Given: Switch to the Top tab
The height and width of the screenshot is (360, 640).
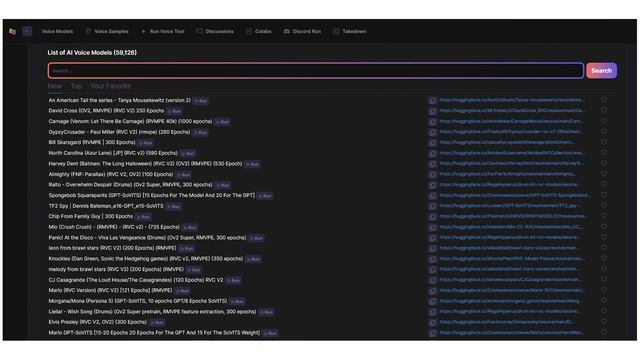Looking at the screenshot, I should point(76,86).
